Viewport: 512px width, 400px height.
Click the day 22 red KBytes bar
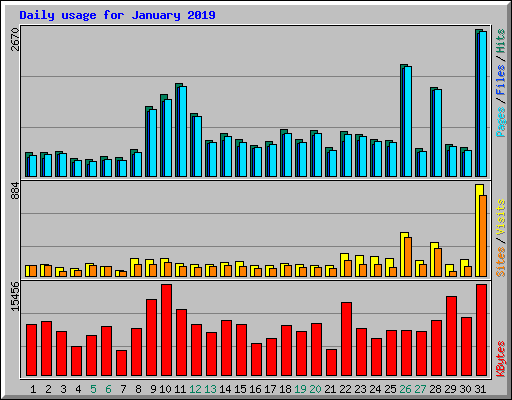[346, 339]
